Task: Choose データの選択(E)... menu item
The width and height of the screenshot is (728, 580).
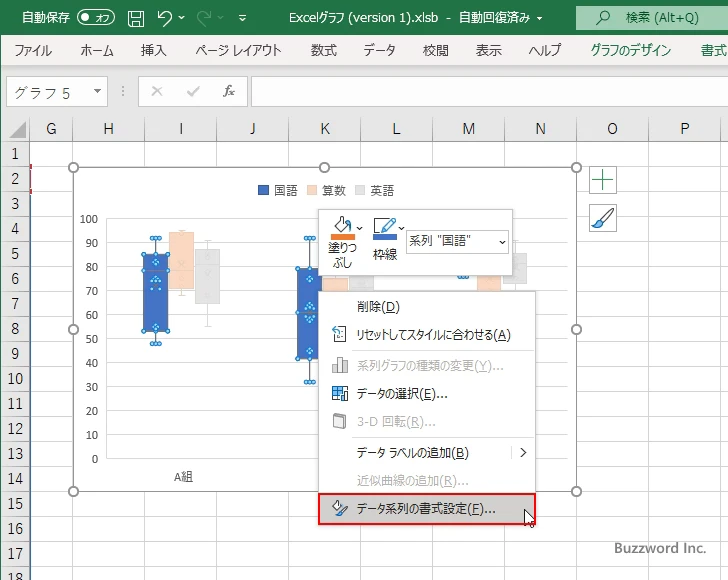Action: (427, 394)
